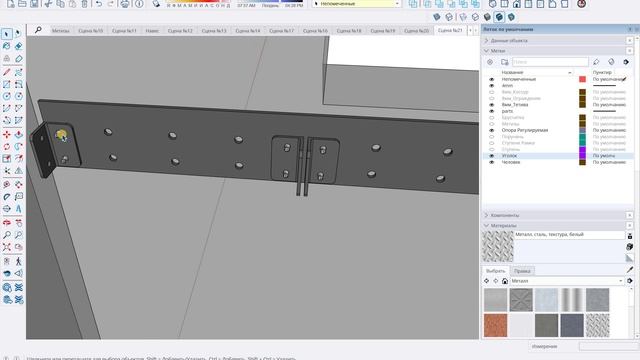The height and width of the screenshot is (360, 640).
Task: Open the Выбрать materials tab
Action: pos(496,271)
